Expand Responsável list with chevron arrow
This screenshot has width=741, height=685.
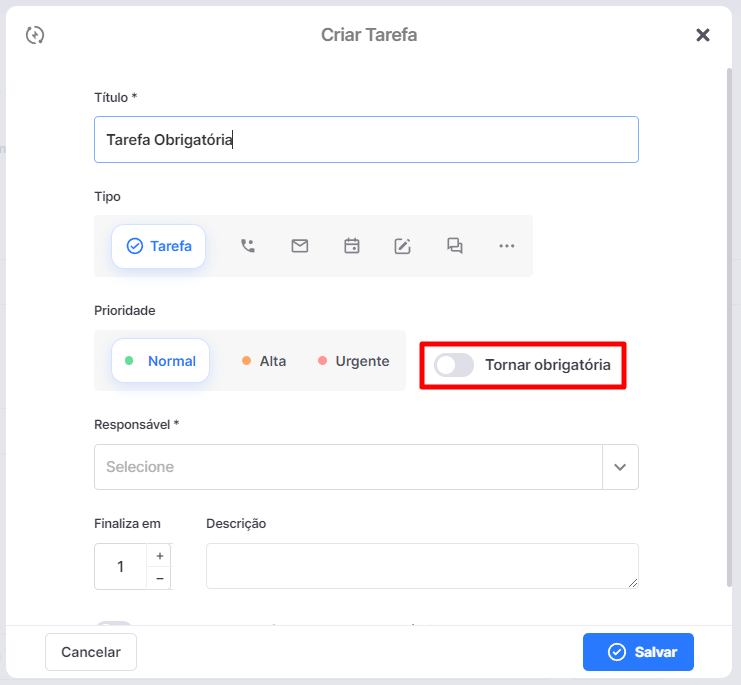[620, 467]
